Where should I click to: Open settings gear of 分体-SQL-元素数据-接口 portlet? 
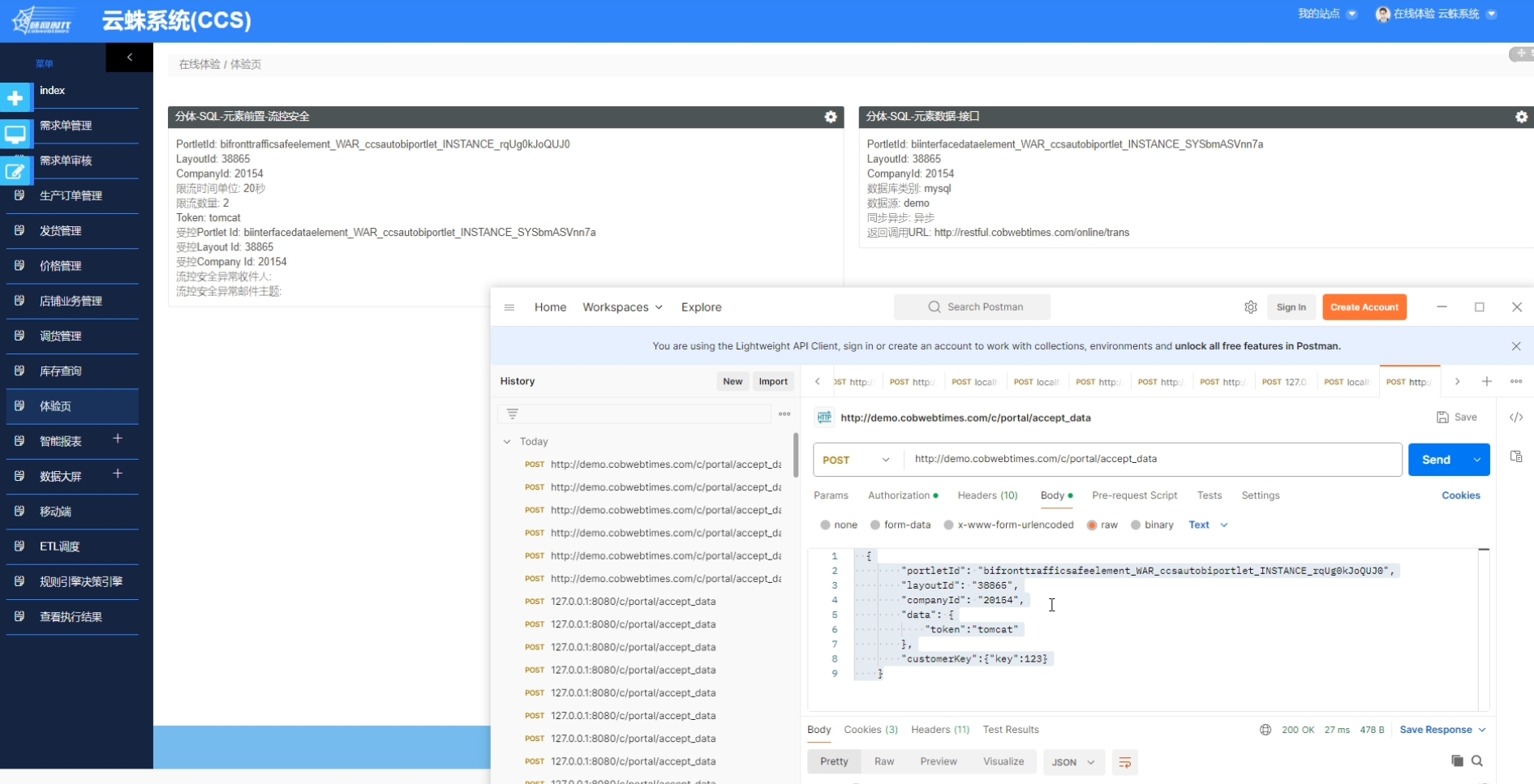point(1522,117)
